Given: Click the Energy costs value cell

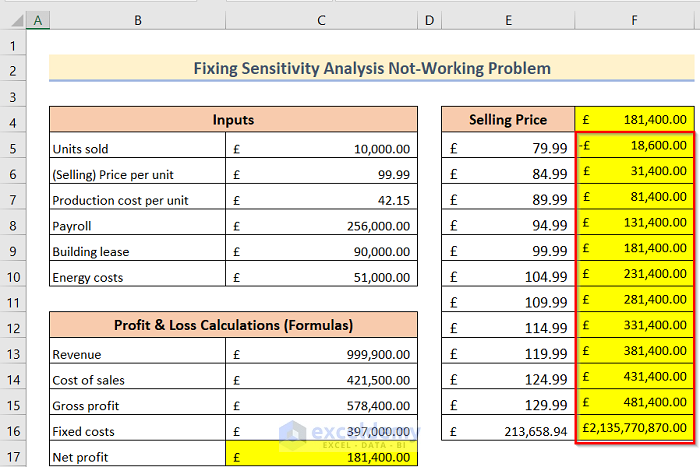Looking at the screenshot, I should pyautogui.click(x=321, y=277).
